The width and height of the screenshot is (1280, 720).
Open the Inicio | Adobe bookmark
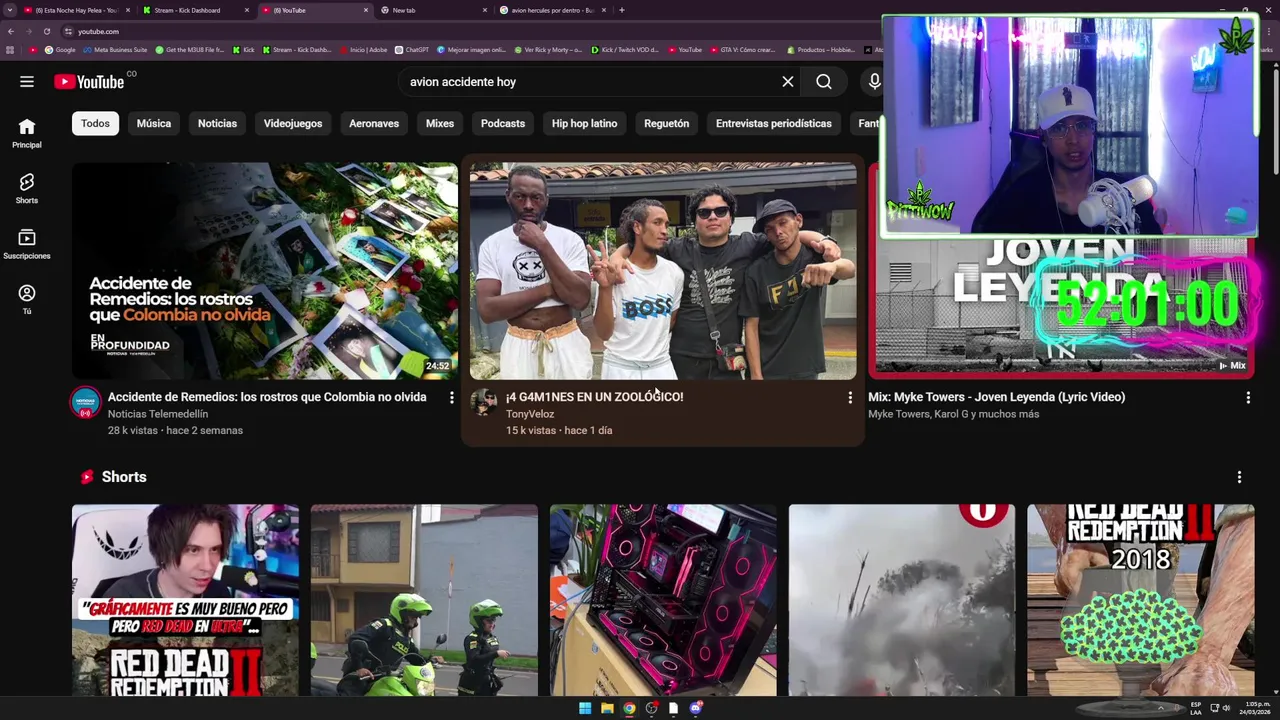pyautogui.click(x=364, y=49)
